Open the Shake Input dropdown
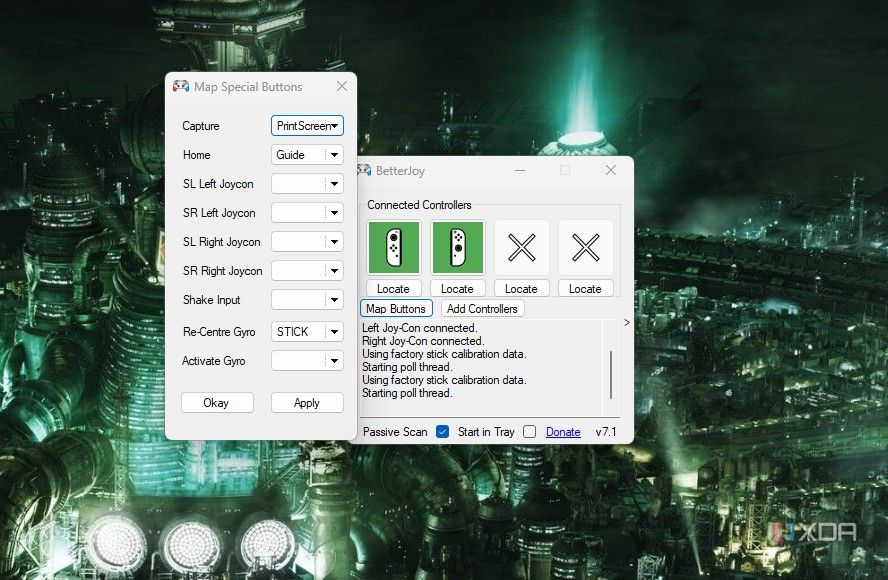The height and width of the screenshot is (580, 888). tap(334, 300)
